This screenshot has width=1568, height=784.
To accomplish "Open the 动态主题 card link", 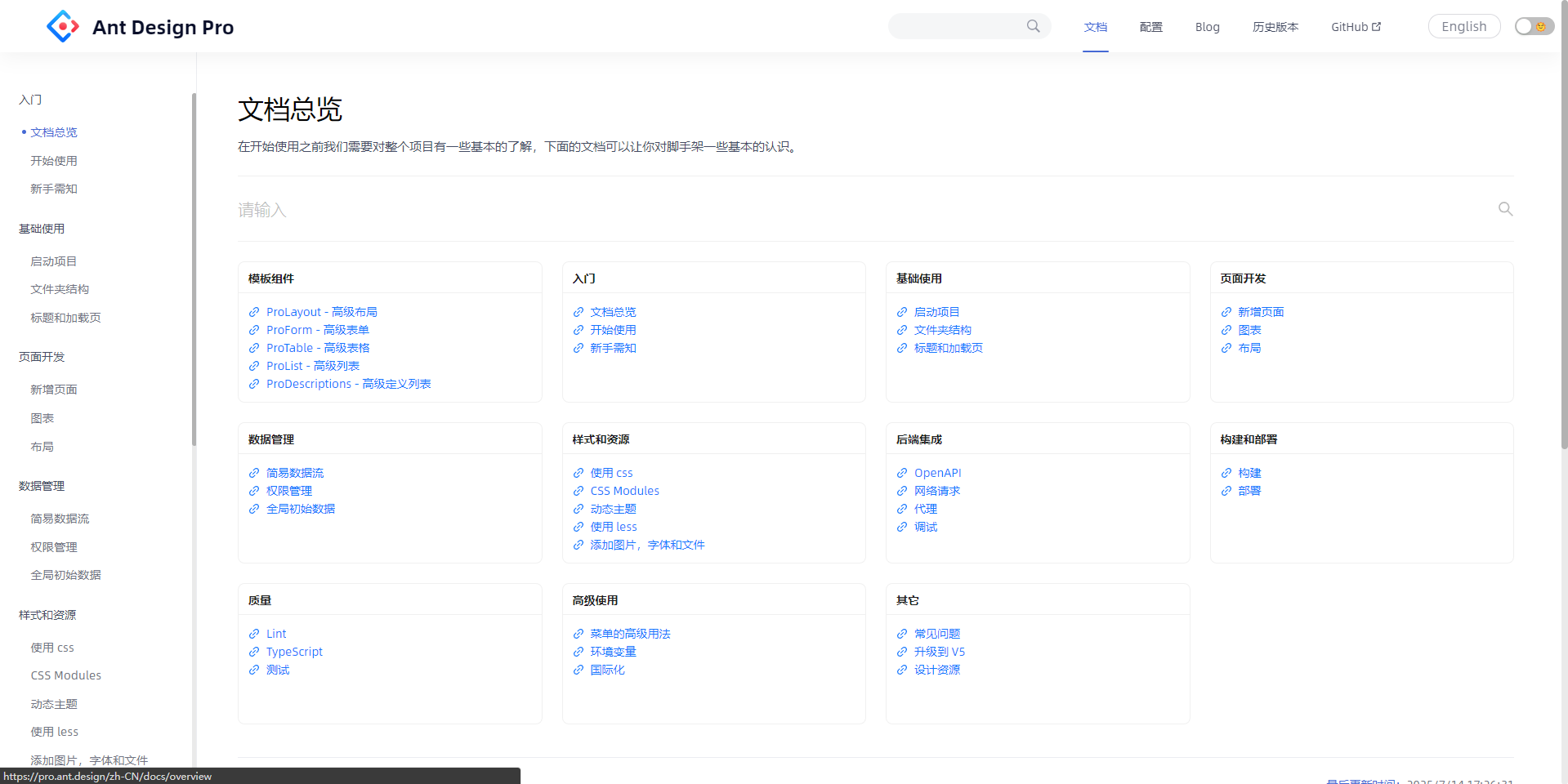I will click(614, 509).
